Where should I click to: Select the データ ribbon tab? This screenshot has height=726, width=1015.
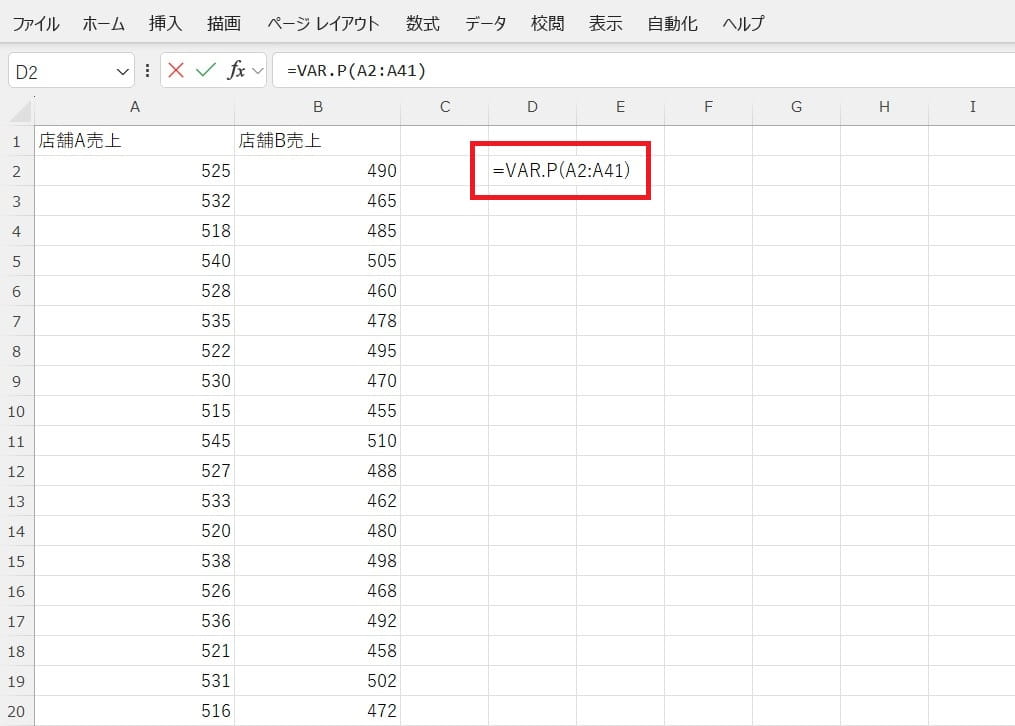pos(485,24)
